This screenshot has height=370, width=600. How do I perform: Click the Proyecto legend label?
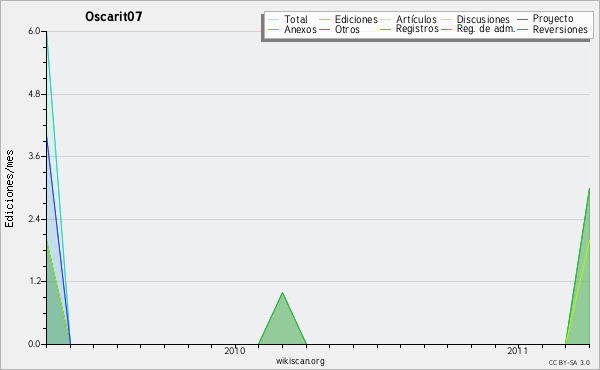click(x=553, y=19)
